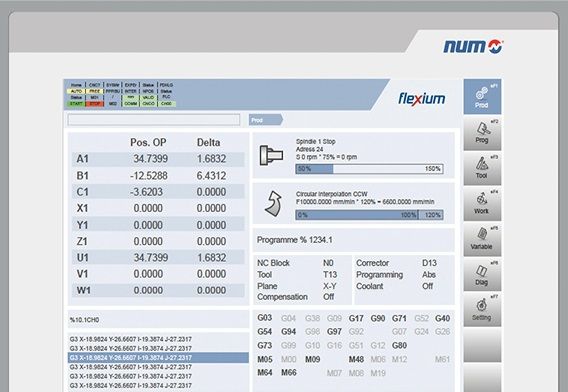This screenshot has height=392, width=568.
Task: Click the 6.4312 delta value
Action: (211, 176)
